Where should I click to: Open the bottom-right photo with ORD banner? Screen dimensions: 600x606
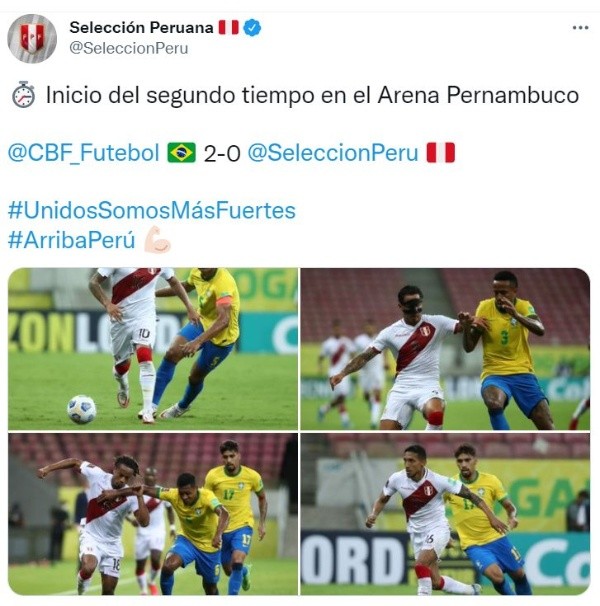click(445, 514)
